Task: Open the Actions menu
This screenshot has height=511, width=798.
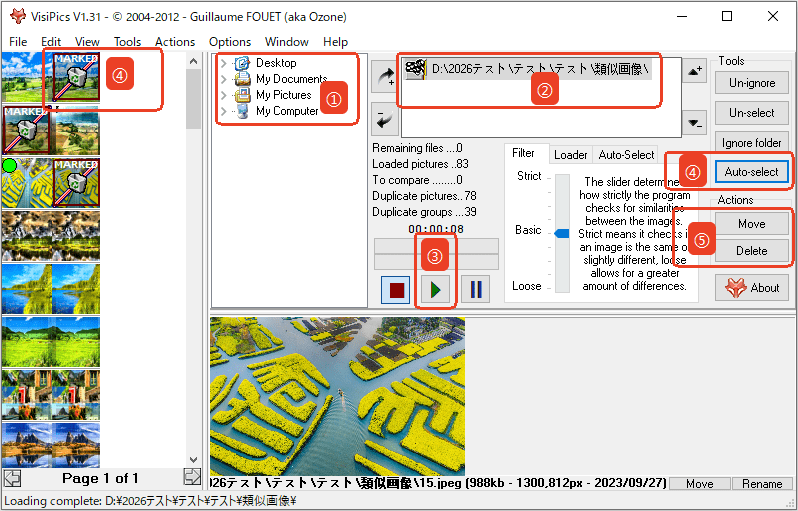Action: 175,42
